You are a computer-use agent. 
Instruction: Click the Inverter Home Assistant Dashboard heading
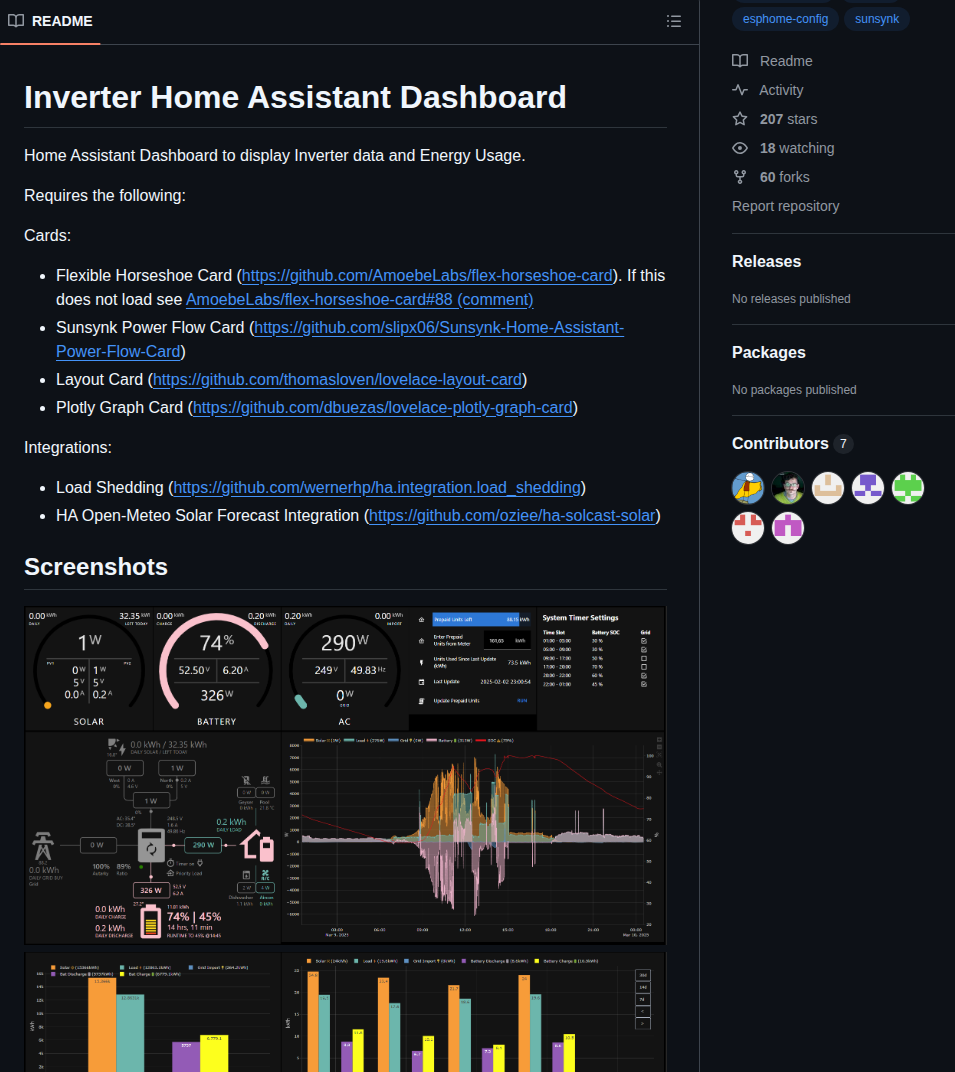295,98
